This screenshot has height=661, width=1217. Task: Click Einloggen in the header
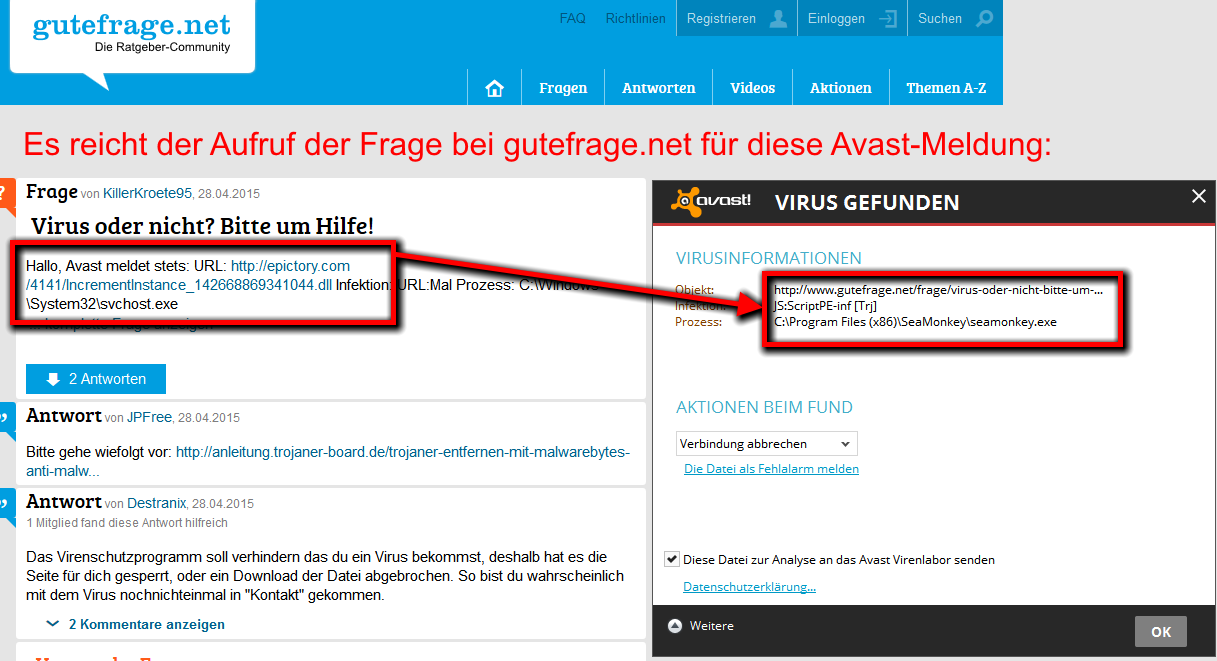click(836, 18)
